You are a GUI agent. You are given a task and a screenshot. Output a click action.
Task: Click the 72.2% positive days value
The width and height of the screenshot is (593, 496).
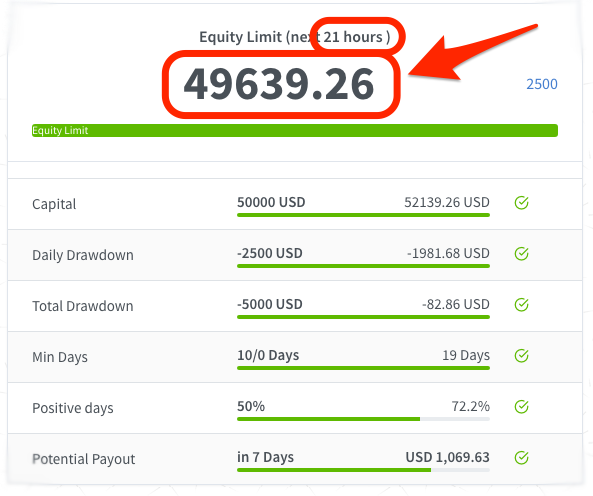pyautogui.click(x=470, y=406)
